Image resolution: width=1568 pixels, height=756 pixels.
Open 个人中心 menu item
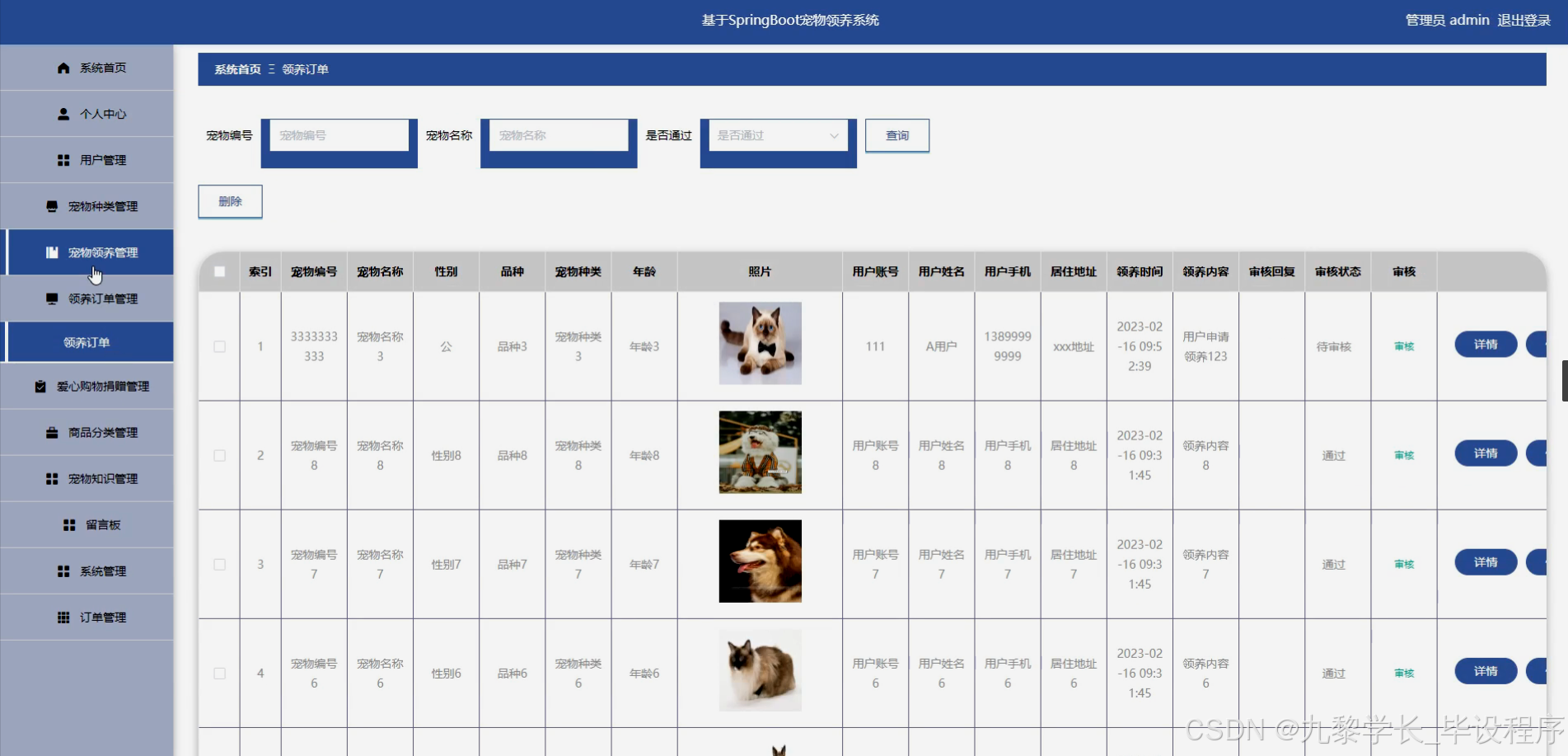87,114
